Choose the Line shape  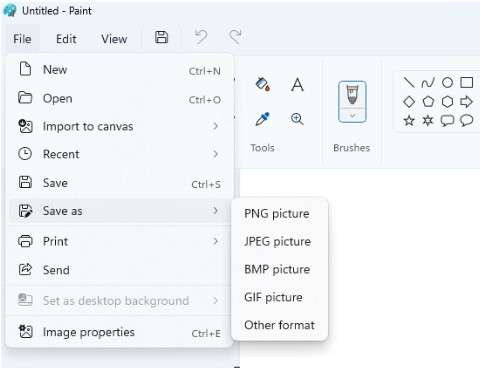[x=409, y=82]
